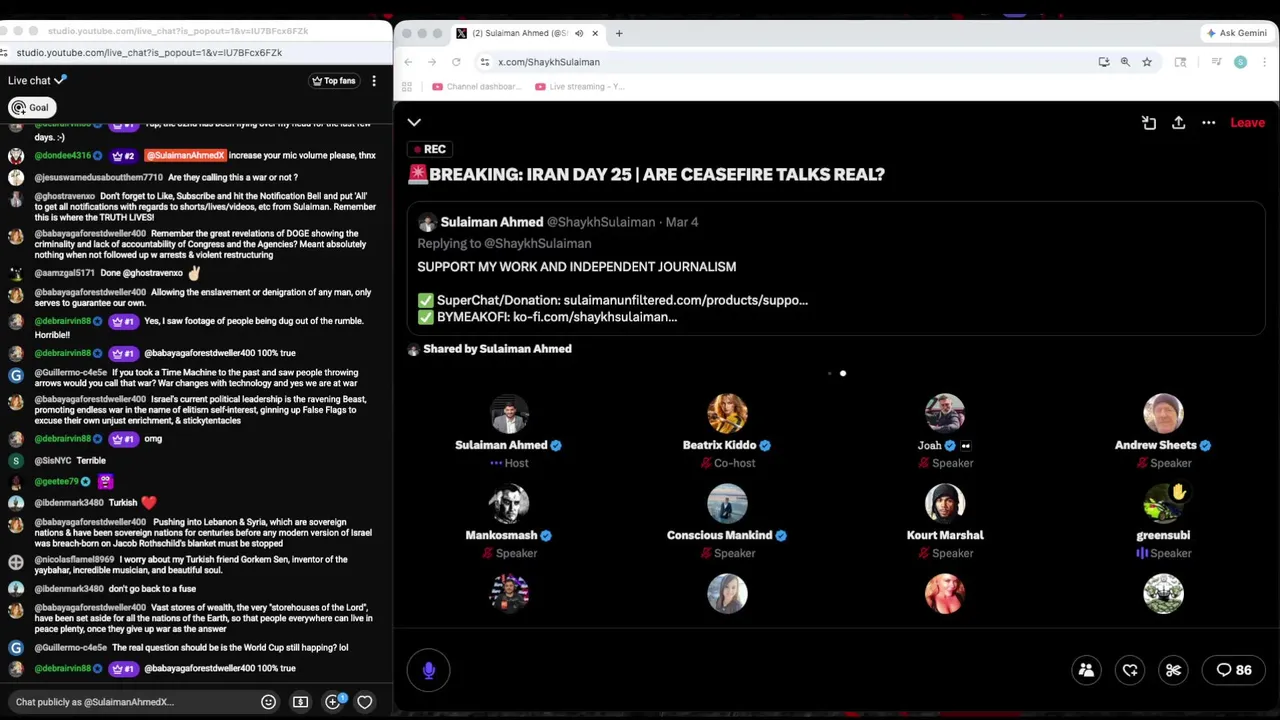The image size is (1280, 720).
Task: Toggle the purple microphone in the Space
Action: 429,671
